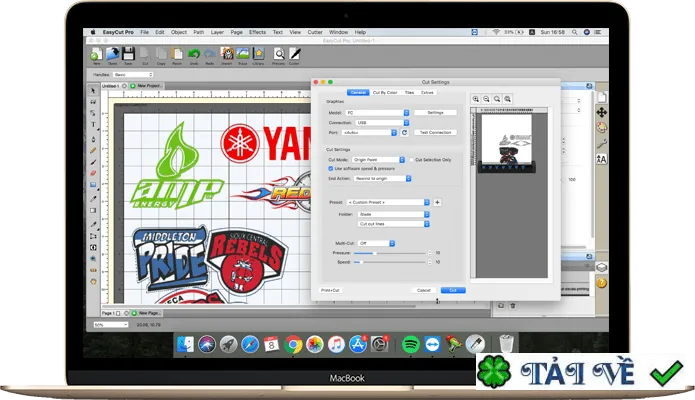This screenshot has width=695, height=400.
Task: Switch to the General tab
Action: pyautogui.click(x=358, y=92)
